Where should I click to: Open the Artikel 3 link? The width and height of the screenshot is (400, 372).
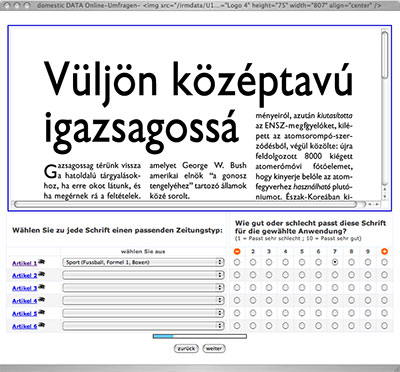coord(25,288)
